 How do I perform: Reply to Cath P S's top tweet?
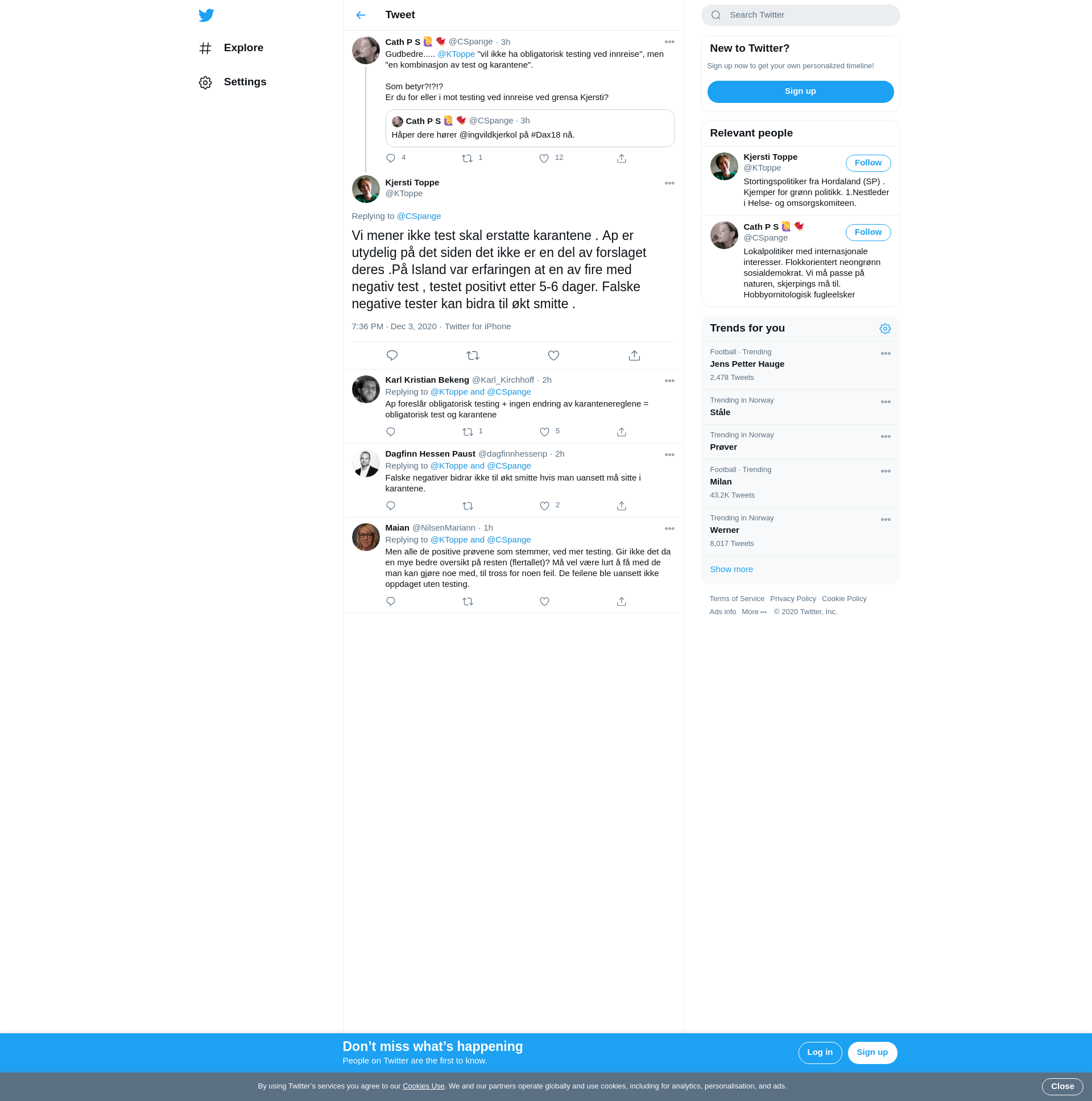point(390,159)
